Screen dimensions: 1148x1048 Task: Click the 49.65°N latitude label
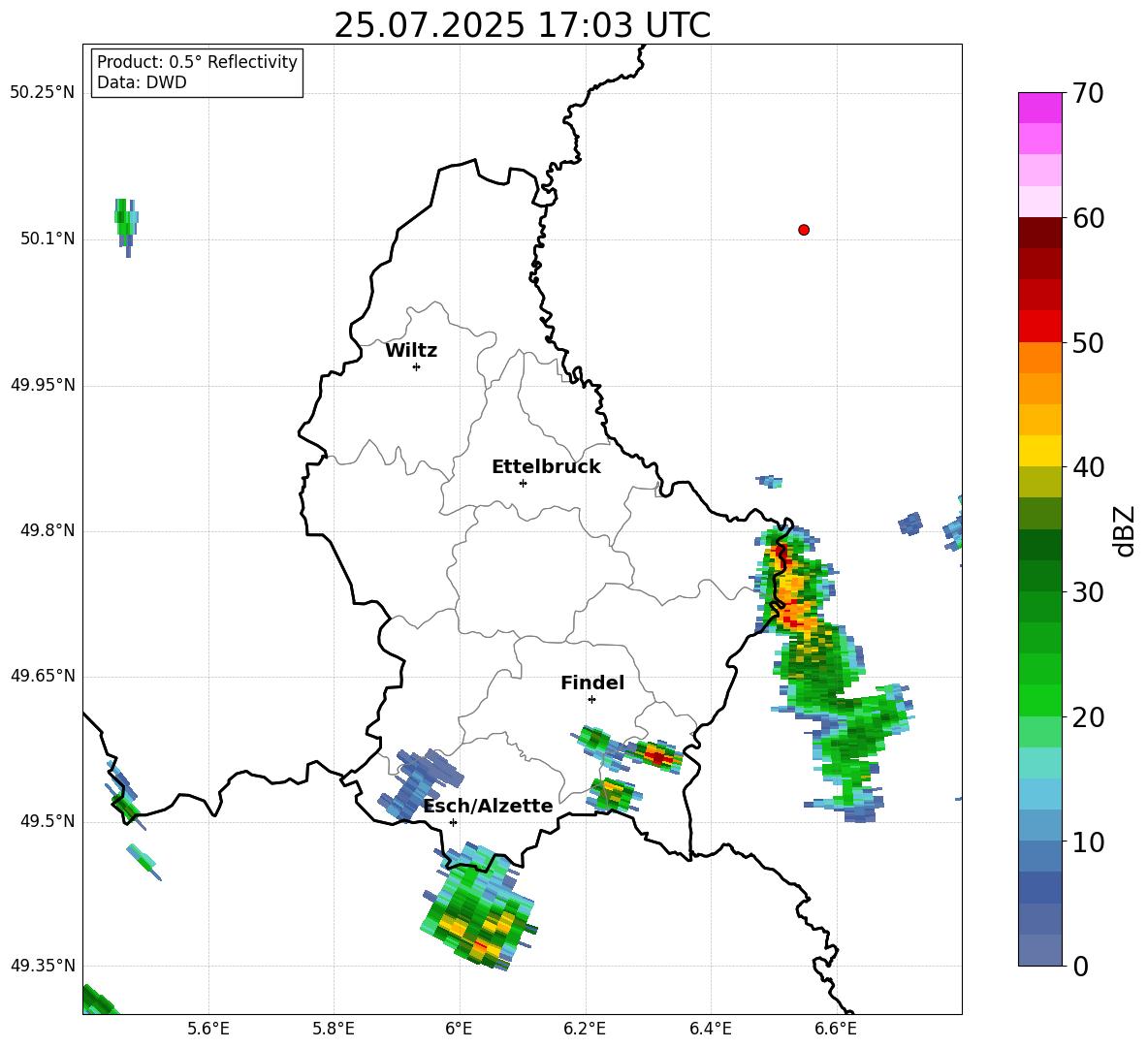coord(42,675)
